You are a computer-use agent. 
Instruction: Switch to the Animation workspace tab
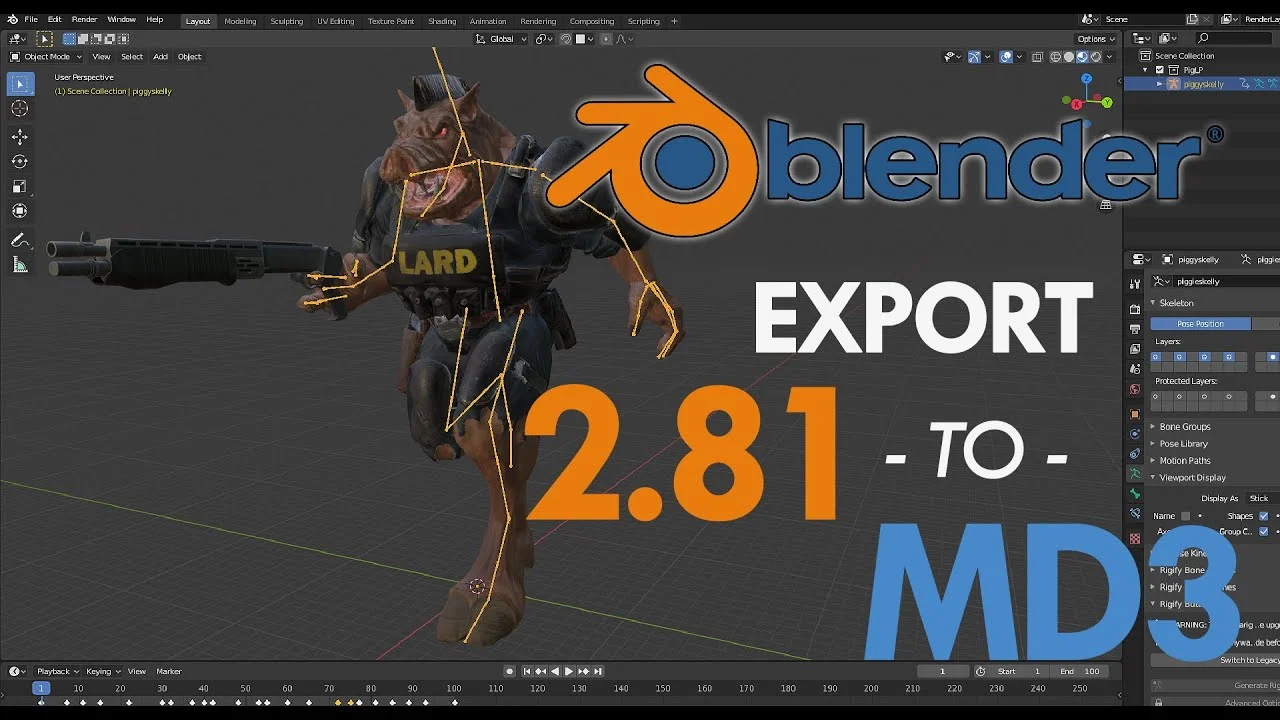pos(487,21)
